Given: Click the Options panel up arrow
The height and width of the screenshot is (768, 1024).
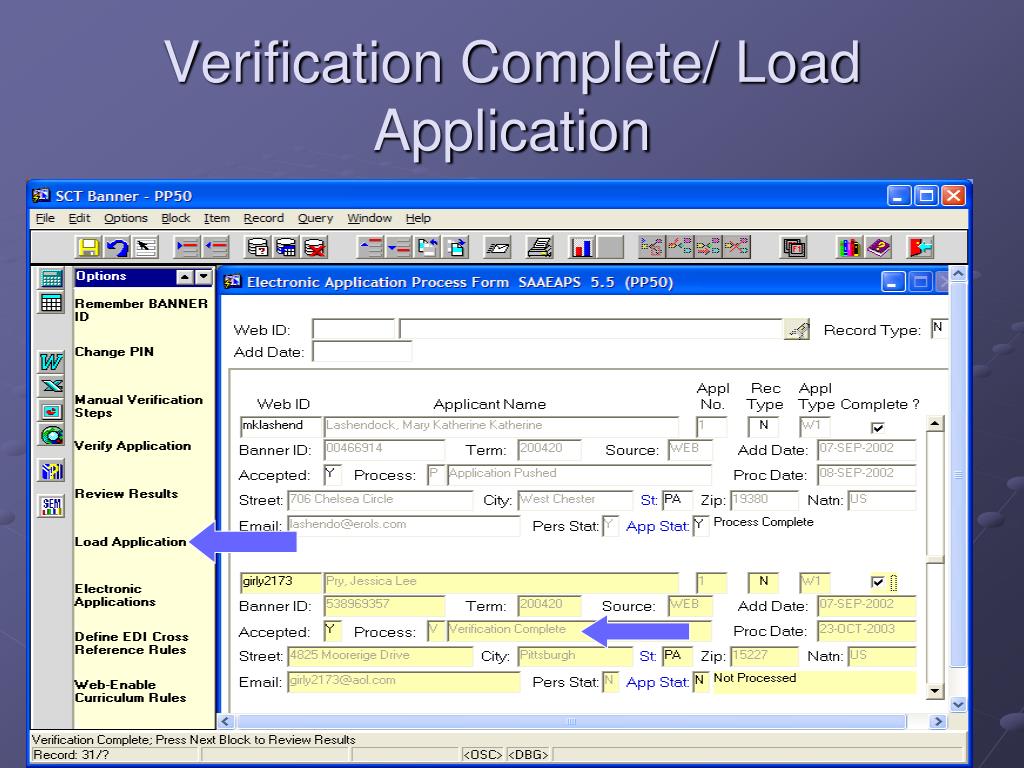Looking at the screenshot, I should coord(185,277).
